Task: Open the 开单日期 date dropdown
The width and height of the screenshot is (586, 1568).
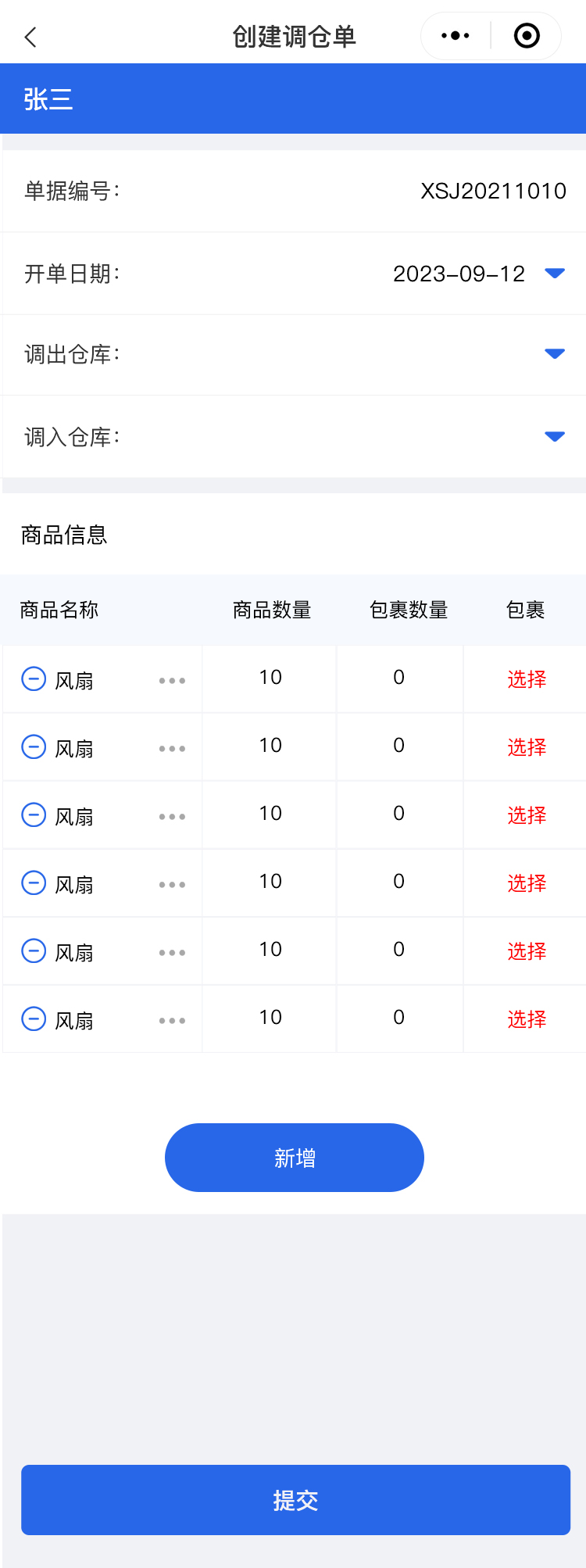Action: point(554,274)
